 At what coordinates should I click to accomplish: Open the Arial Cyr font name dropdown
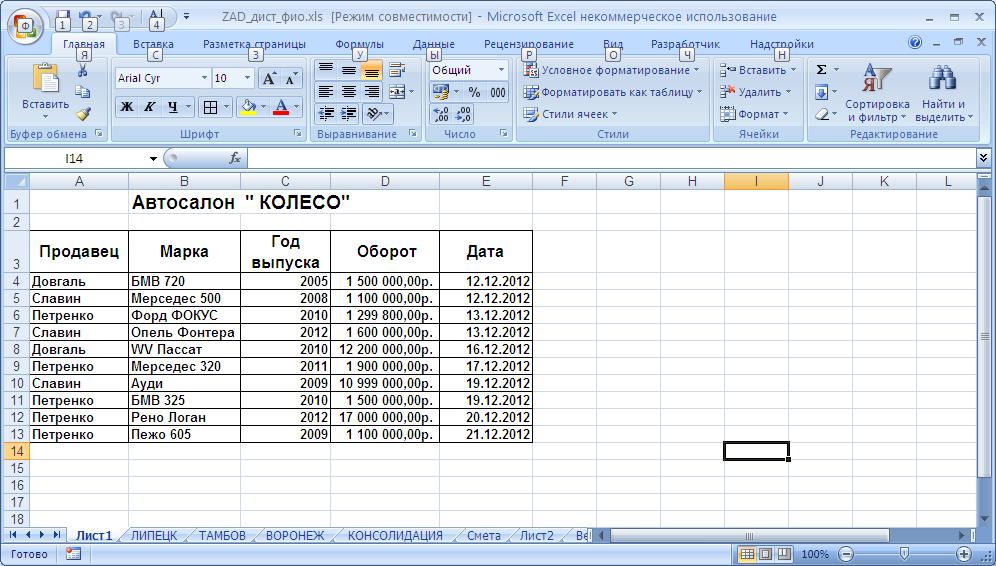pos(204,78)
